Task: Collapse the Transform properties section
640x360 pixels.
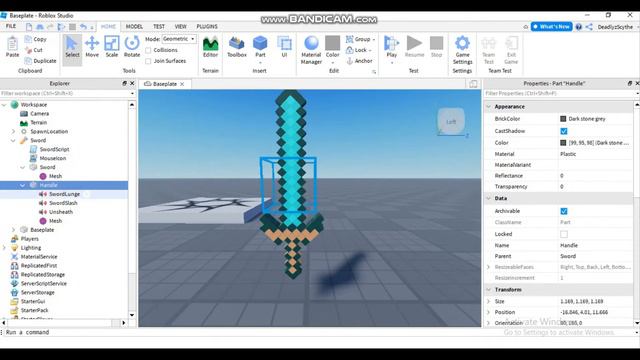Action: [x=489, y=289]
